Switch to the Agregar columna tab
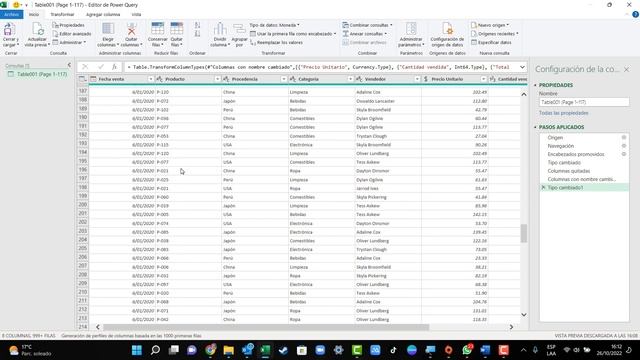The height and width of the screenshot is (360, 640). pyautogui.click(x=103, y=14)
